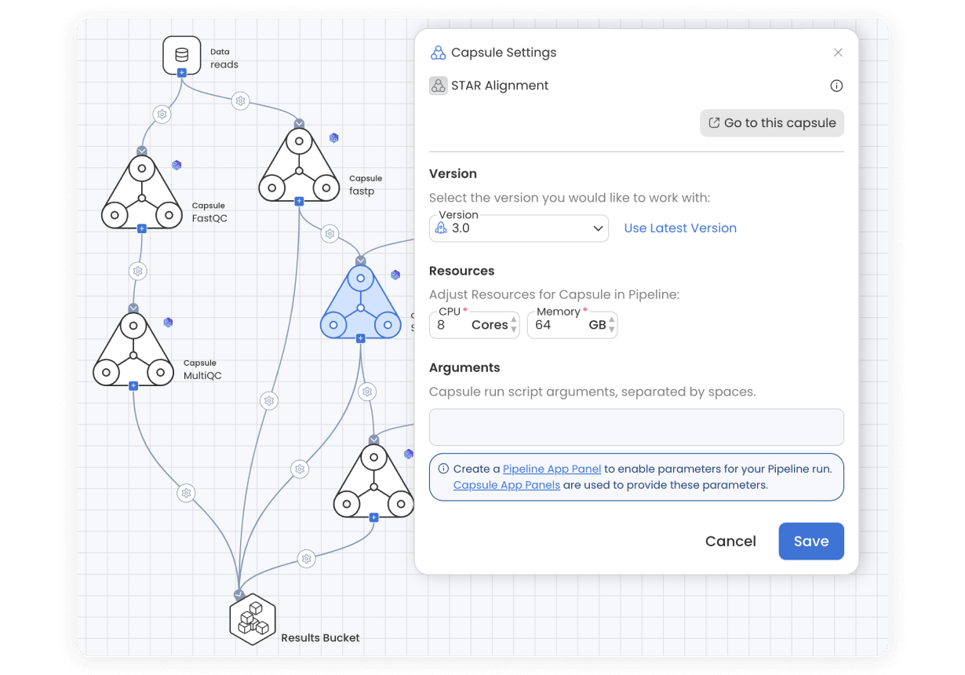Click the STAR Alignment info icon
Image resolution: width=965 pixels, height=675 pixels.
point(836,86)
